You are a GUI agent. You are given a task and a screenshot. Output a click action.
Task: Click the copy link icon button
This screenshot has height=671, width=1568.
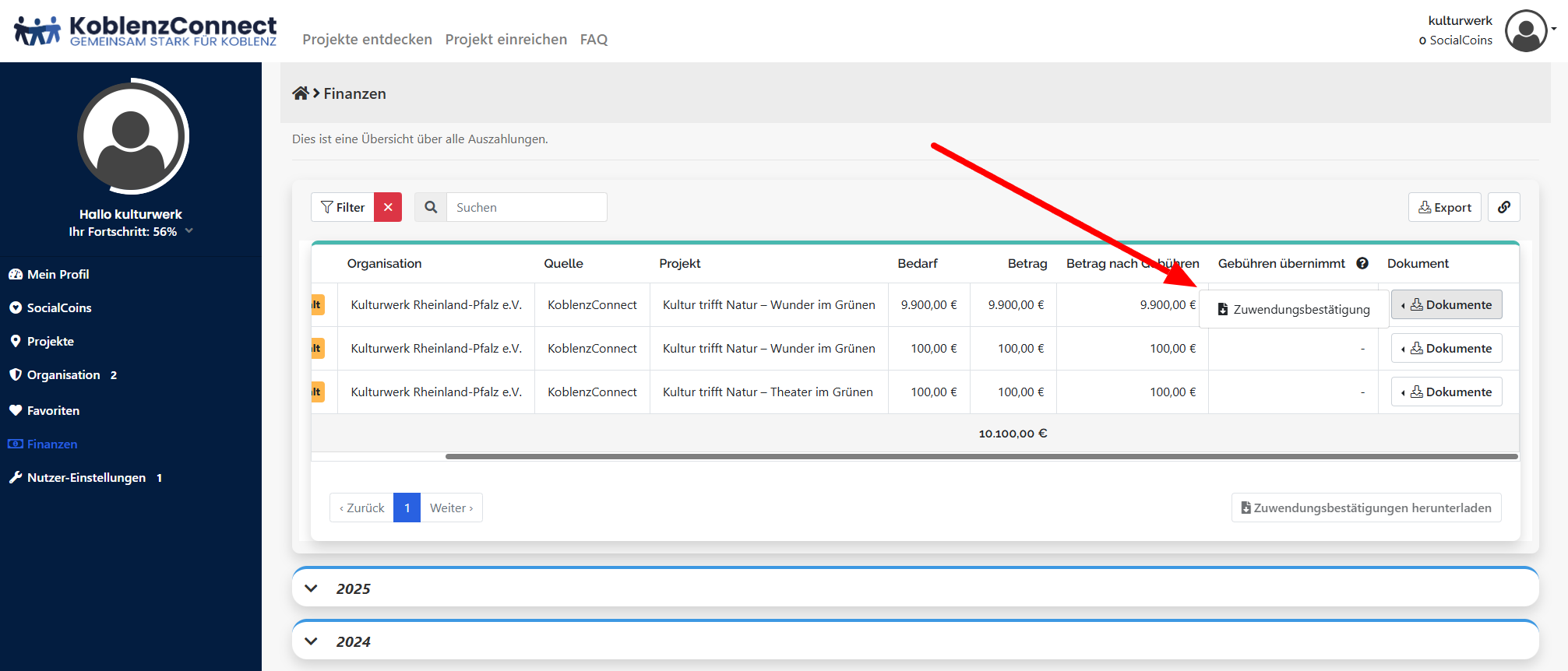pos(1503,207)
